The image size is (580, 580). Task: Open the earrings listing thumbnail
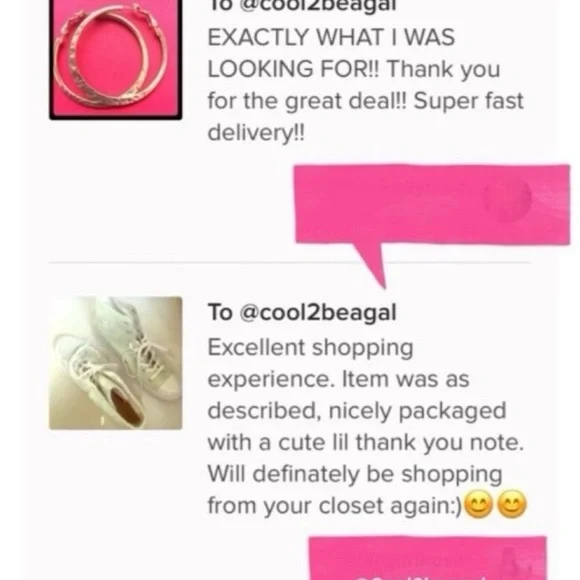pyautogui.click(x=115, y=59)
